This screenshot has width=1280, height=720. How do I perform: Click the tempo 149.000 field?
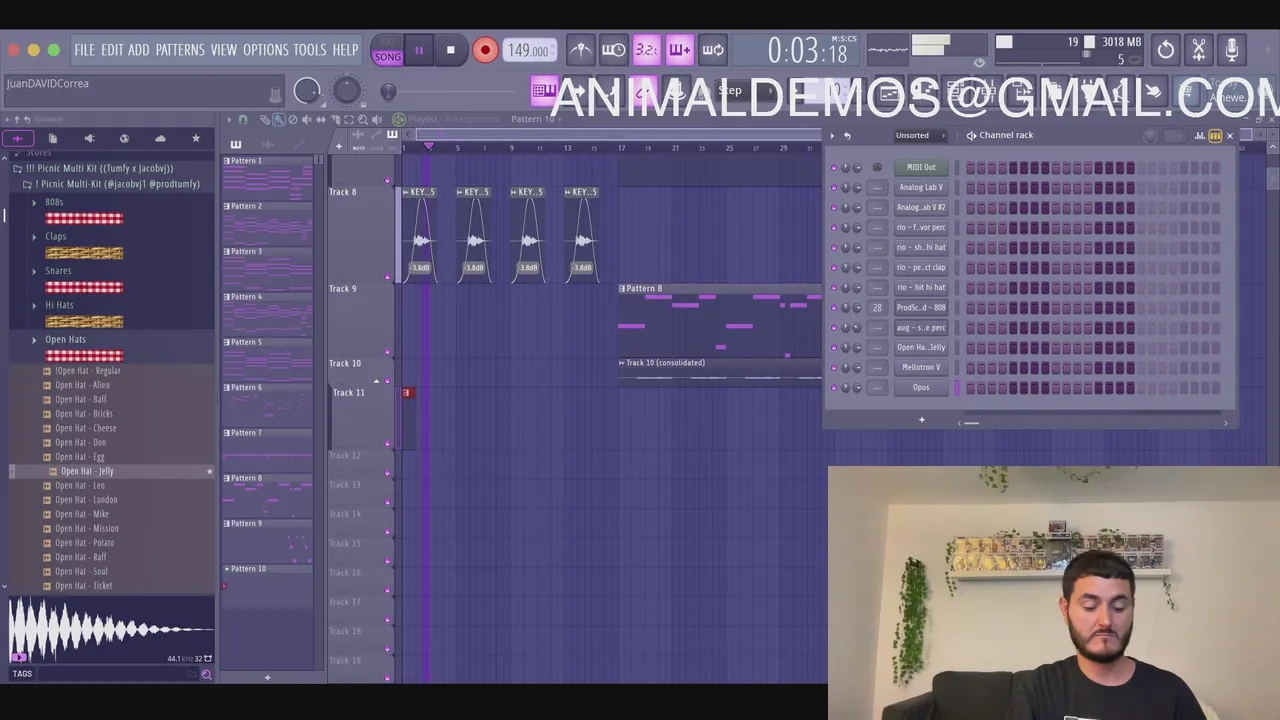528,51
